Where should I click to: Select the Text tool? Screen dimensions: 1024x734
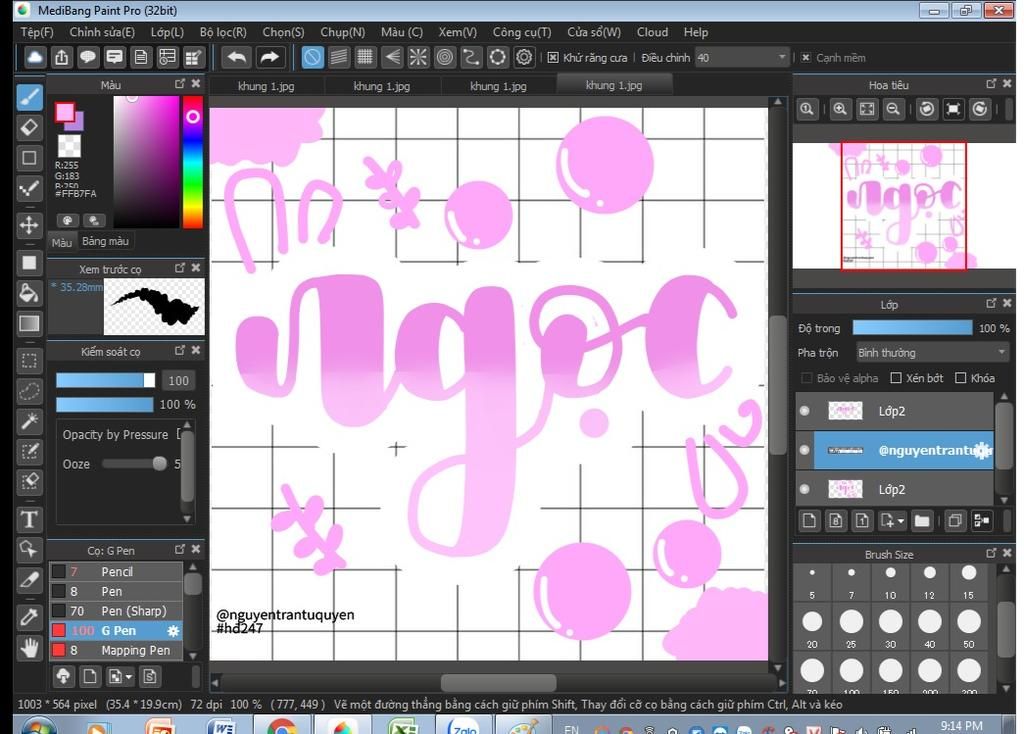click(29, 519)
